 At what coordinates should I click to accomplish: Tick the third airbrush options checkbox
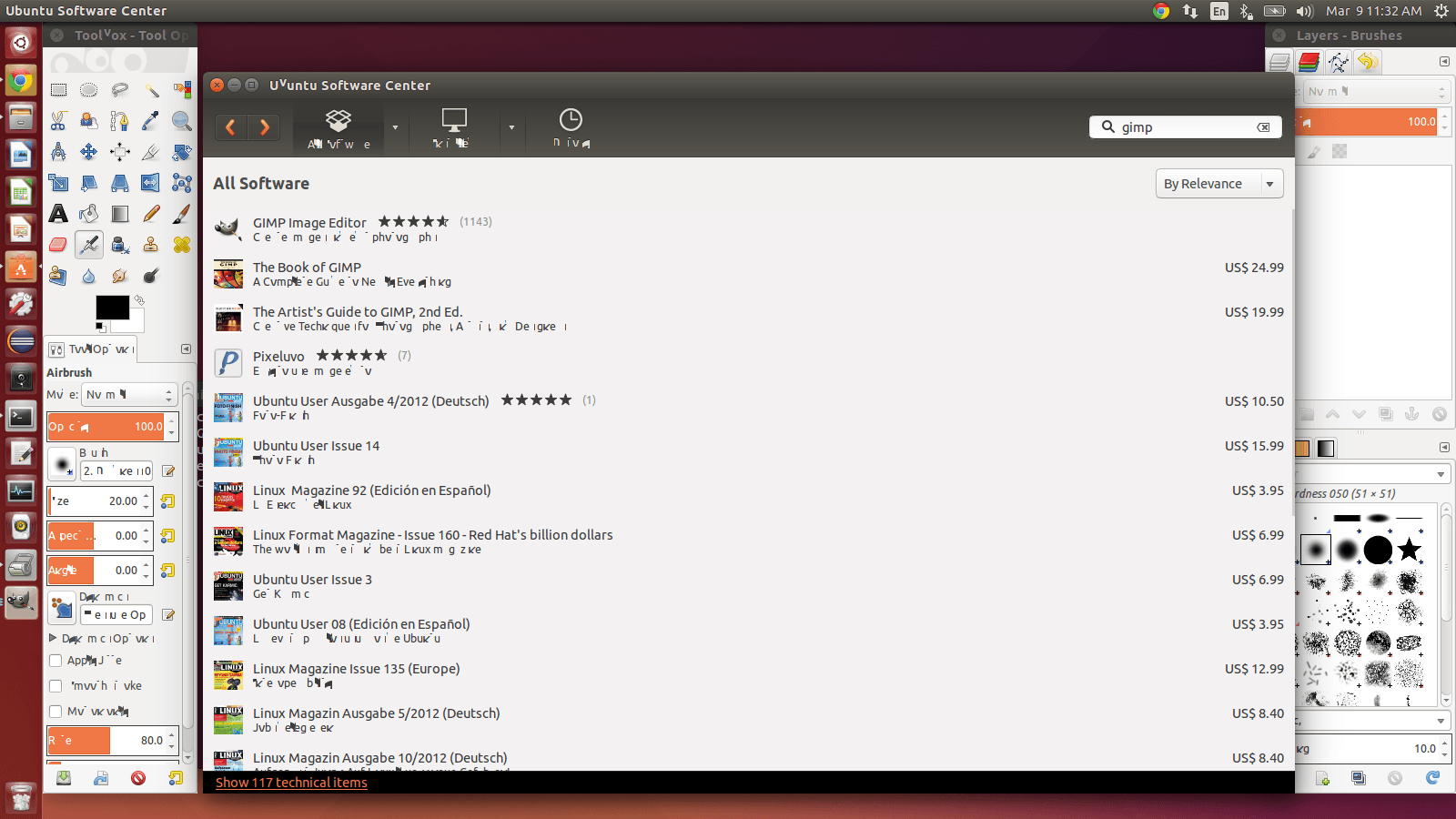(x=56, y=712)
